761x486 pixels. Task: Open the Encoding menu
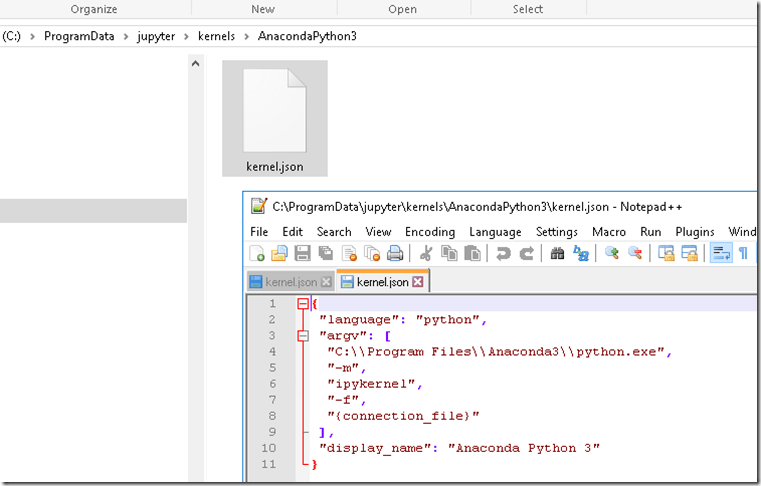click(430, 232)
